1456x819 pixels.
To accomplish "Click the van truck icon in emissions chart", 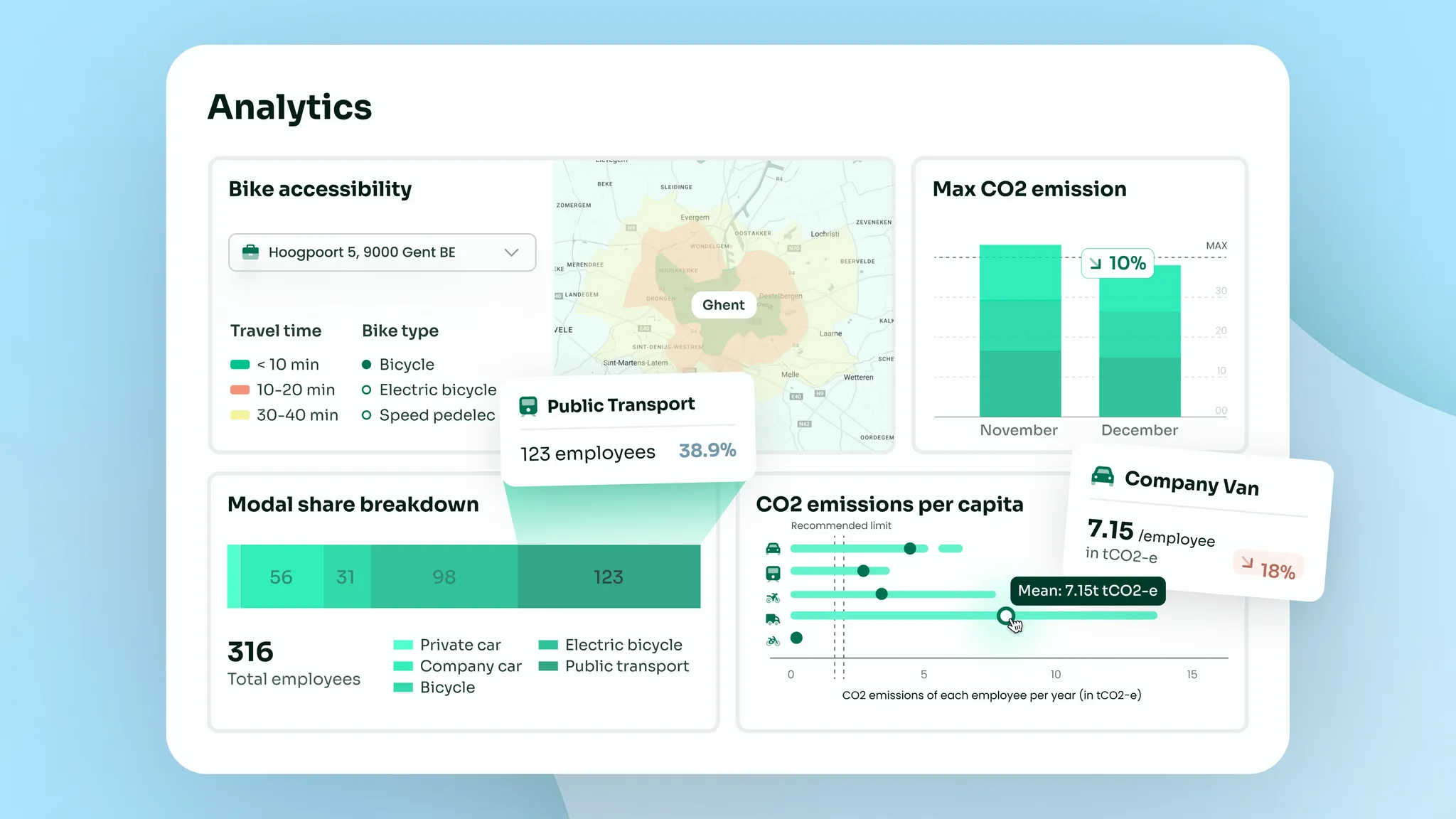I will click(x=773, y=619).
